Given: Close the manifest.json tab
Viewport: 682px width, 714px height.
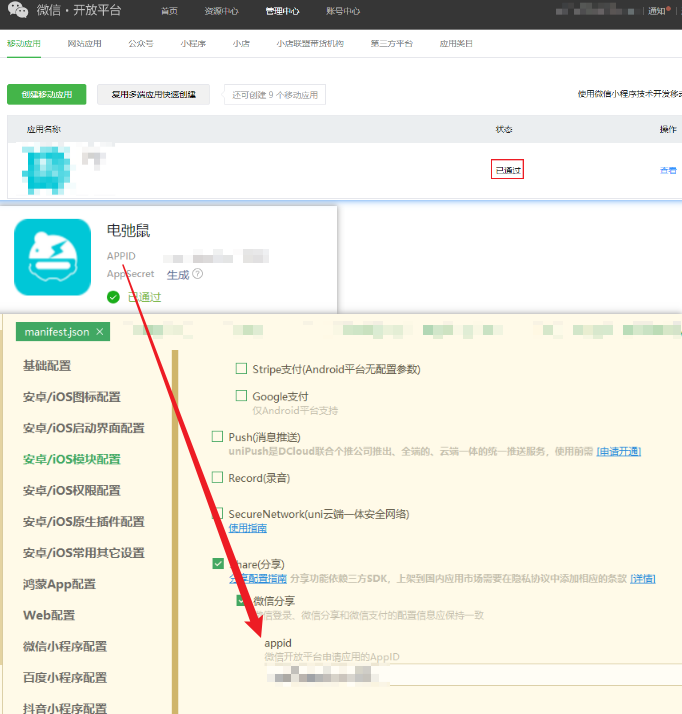Looking at the screenshot, I should click(100, 332).
